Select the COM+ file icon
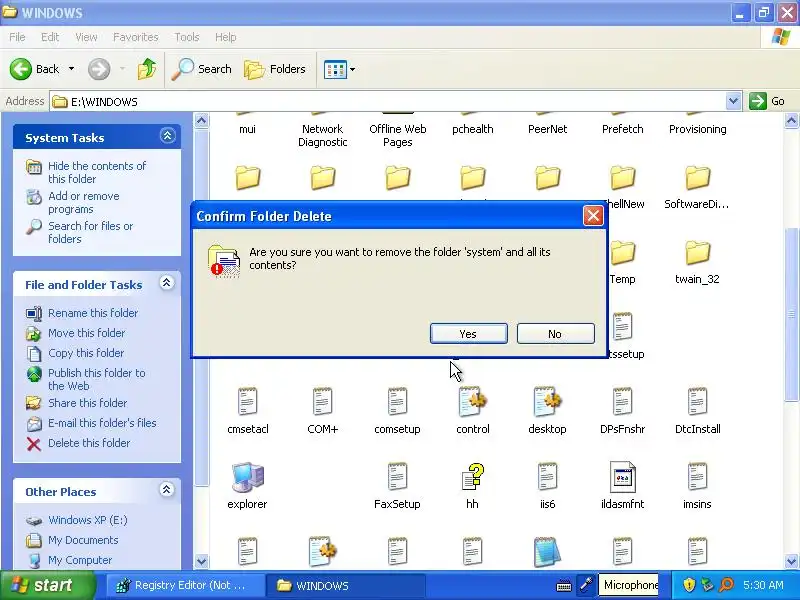This screenshot has height=600, width=800. [x=322, y=402]
